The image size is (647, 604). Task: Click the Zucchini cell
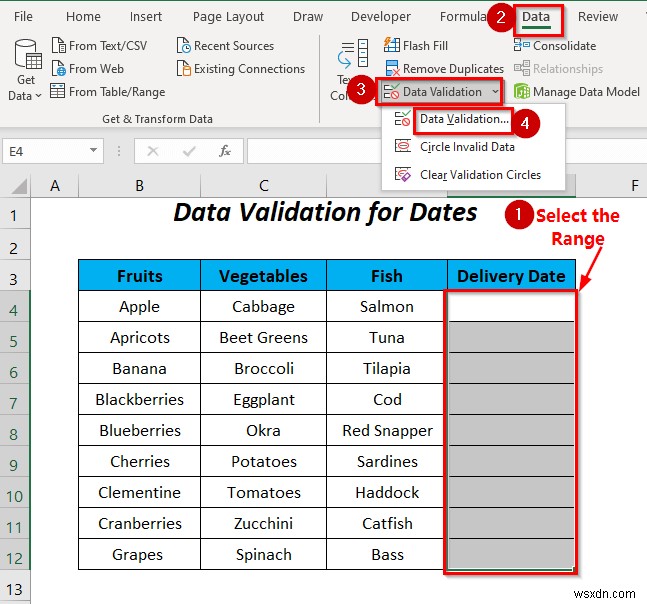(263, 523)
